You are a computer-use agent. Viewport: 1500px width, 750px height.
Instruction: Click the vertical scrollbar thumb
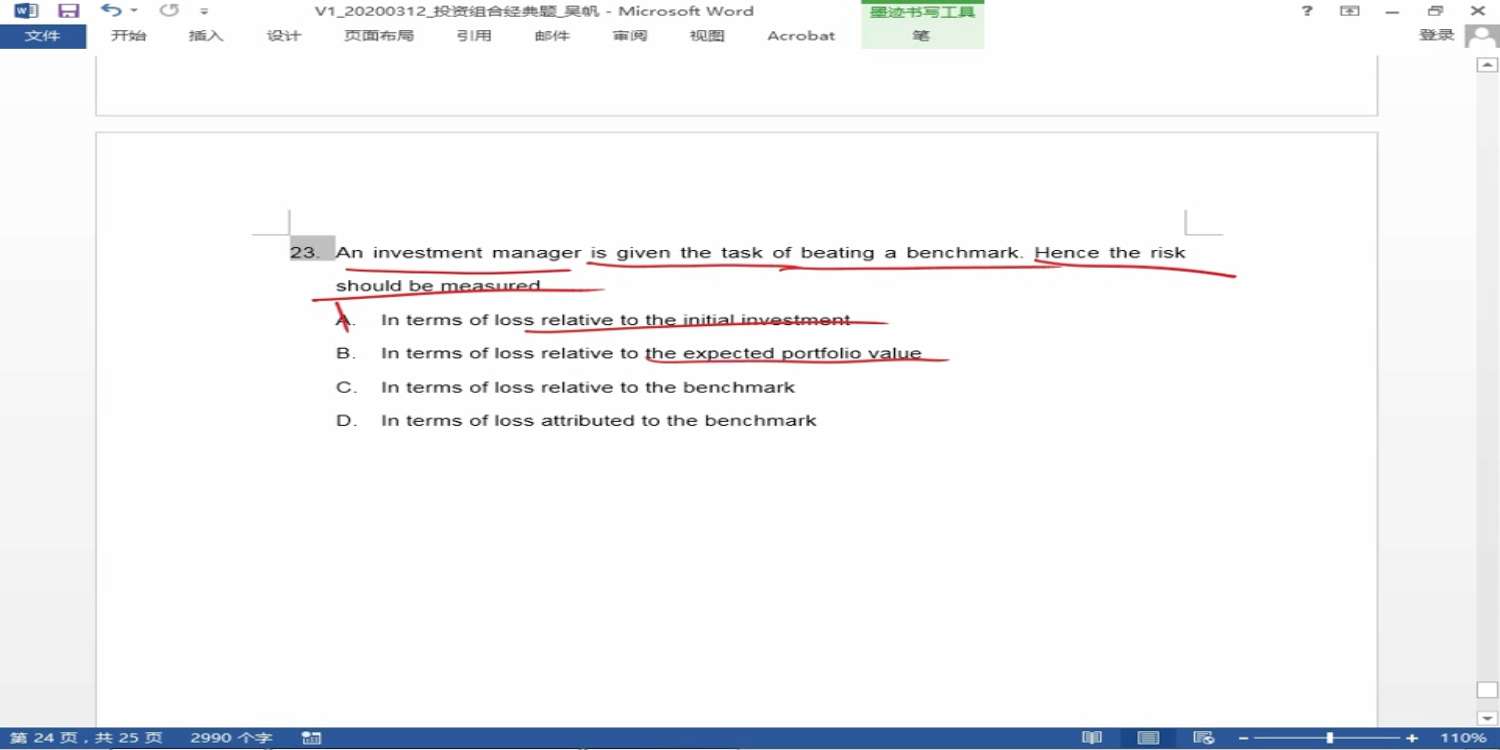click(x=1486, y=690)
